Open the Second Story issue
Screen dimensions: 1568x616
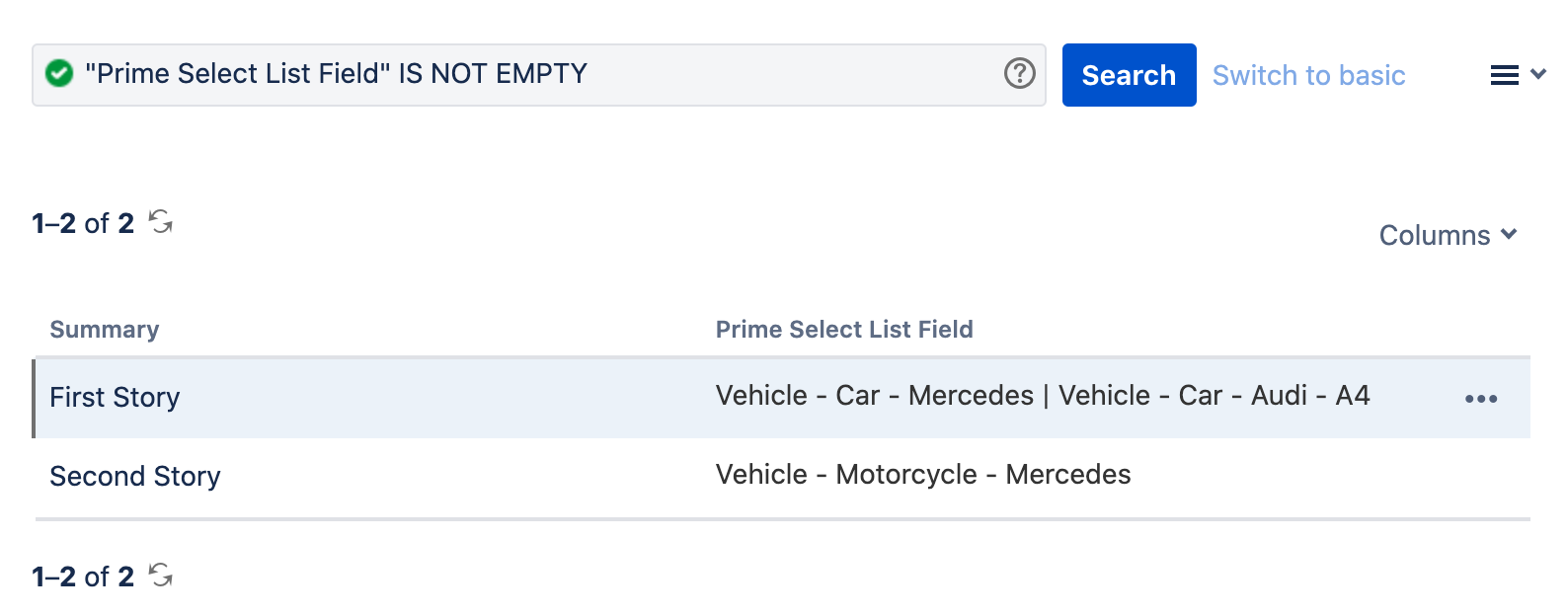pyautogui.click(x=135, y=476)
